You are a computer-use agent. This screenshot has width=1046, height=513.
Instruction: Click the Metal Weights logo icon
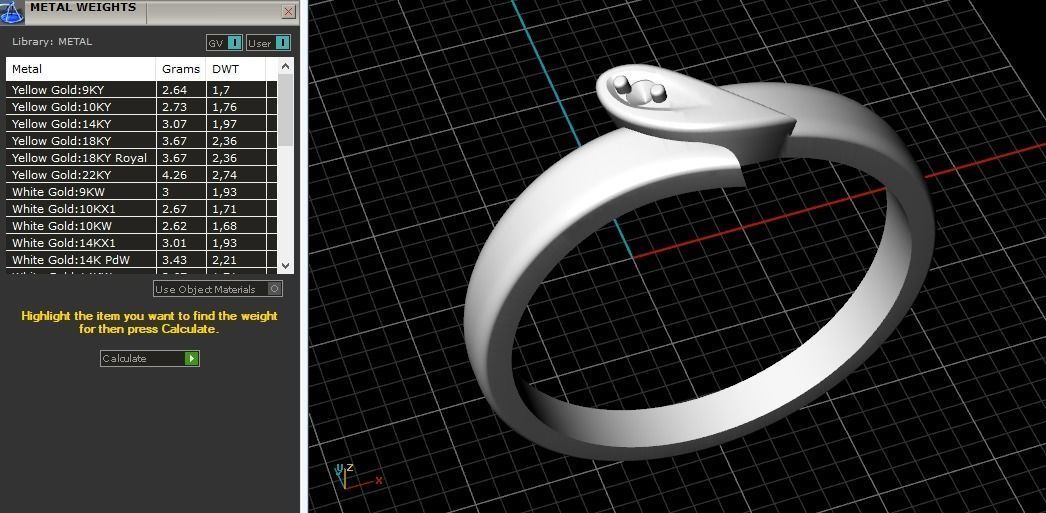[11, 11]
